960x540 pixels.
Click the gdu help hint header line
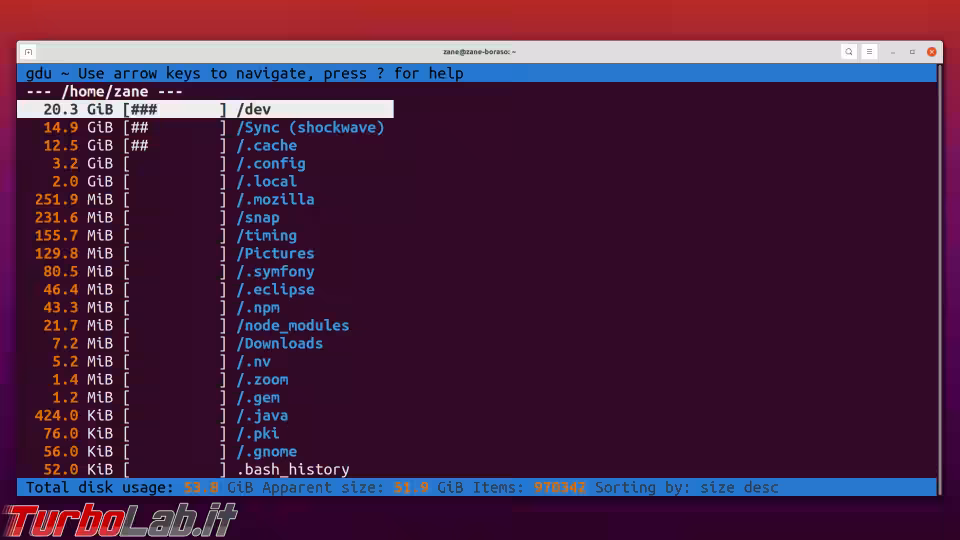(x=244, y=73)
